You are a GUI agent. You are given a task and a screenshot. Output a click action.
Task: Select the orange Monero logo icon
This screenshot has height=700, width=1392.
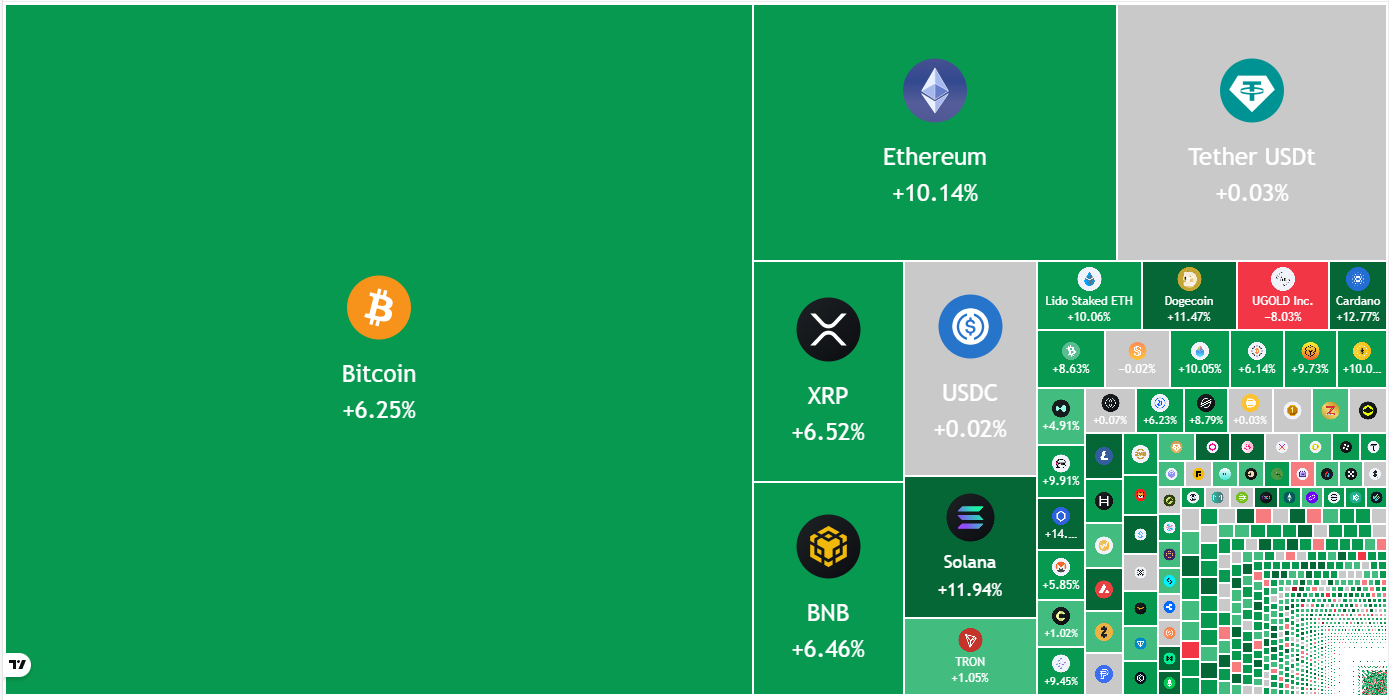[x=1061, y=567]
